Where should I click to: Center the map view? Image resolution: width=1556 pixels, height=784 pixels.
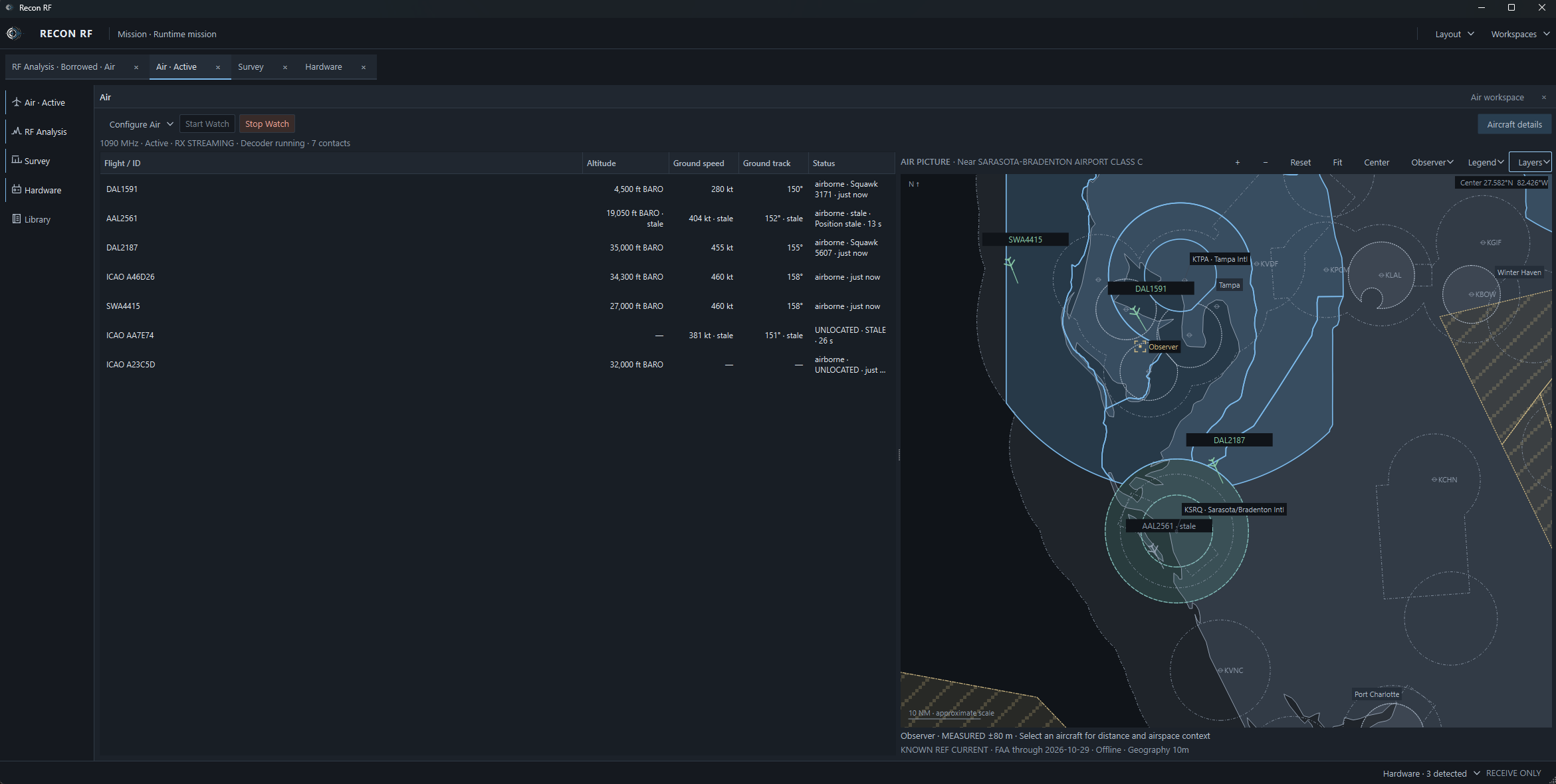1377,162
